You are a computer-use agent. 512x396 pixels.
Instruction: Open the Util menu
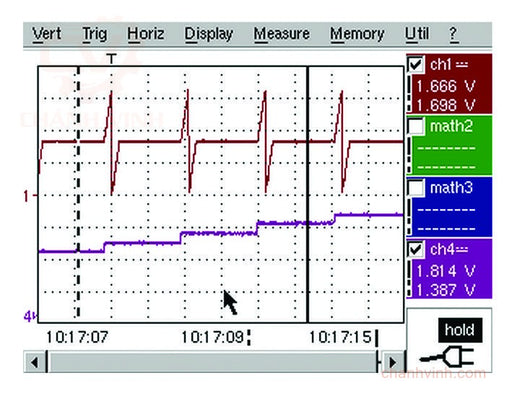(417, 34)
